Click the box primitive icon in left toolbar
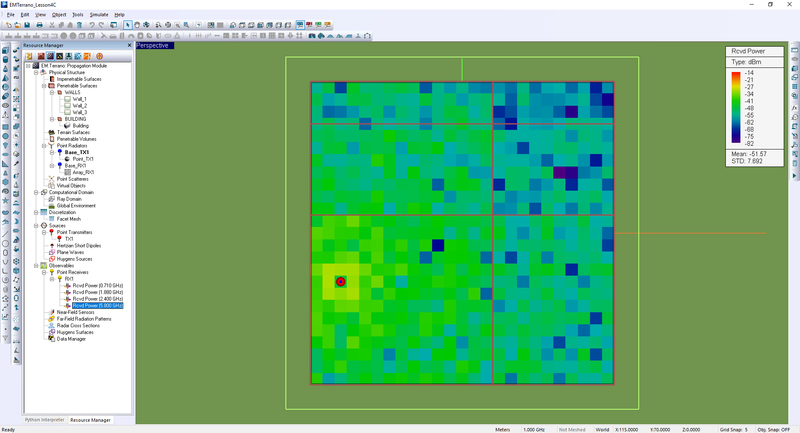 [x=6, y=50]
